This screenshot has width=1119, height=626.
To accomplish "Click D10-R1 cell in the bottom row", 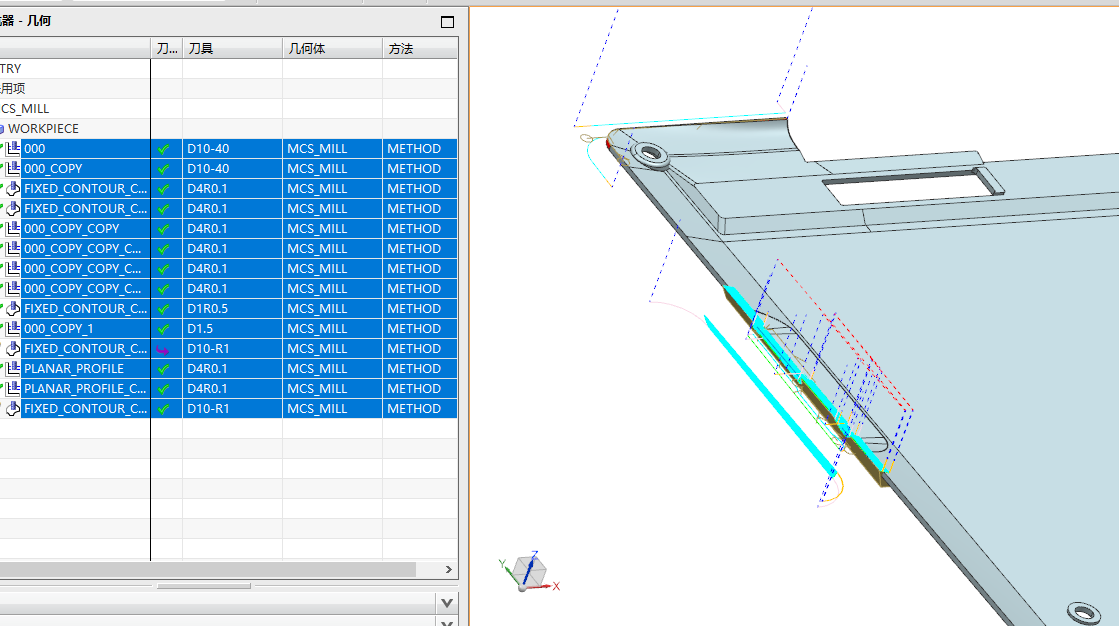I will click(x=233, y=408).
